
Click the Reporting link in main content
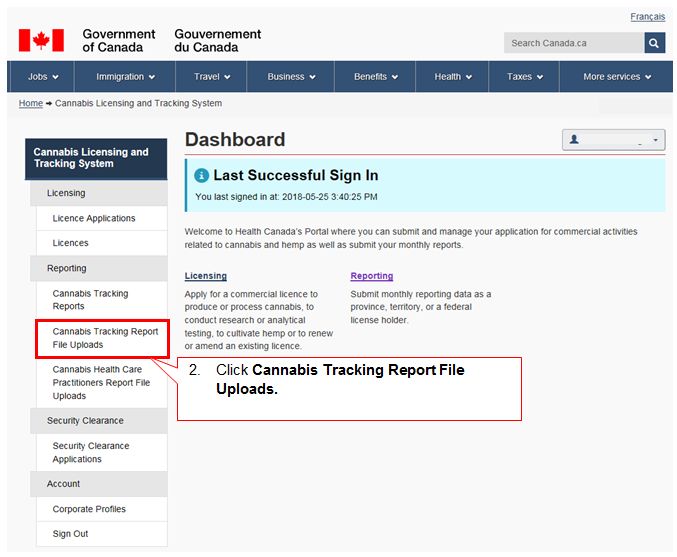[371, 276]
